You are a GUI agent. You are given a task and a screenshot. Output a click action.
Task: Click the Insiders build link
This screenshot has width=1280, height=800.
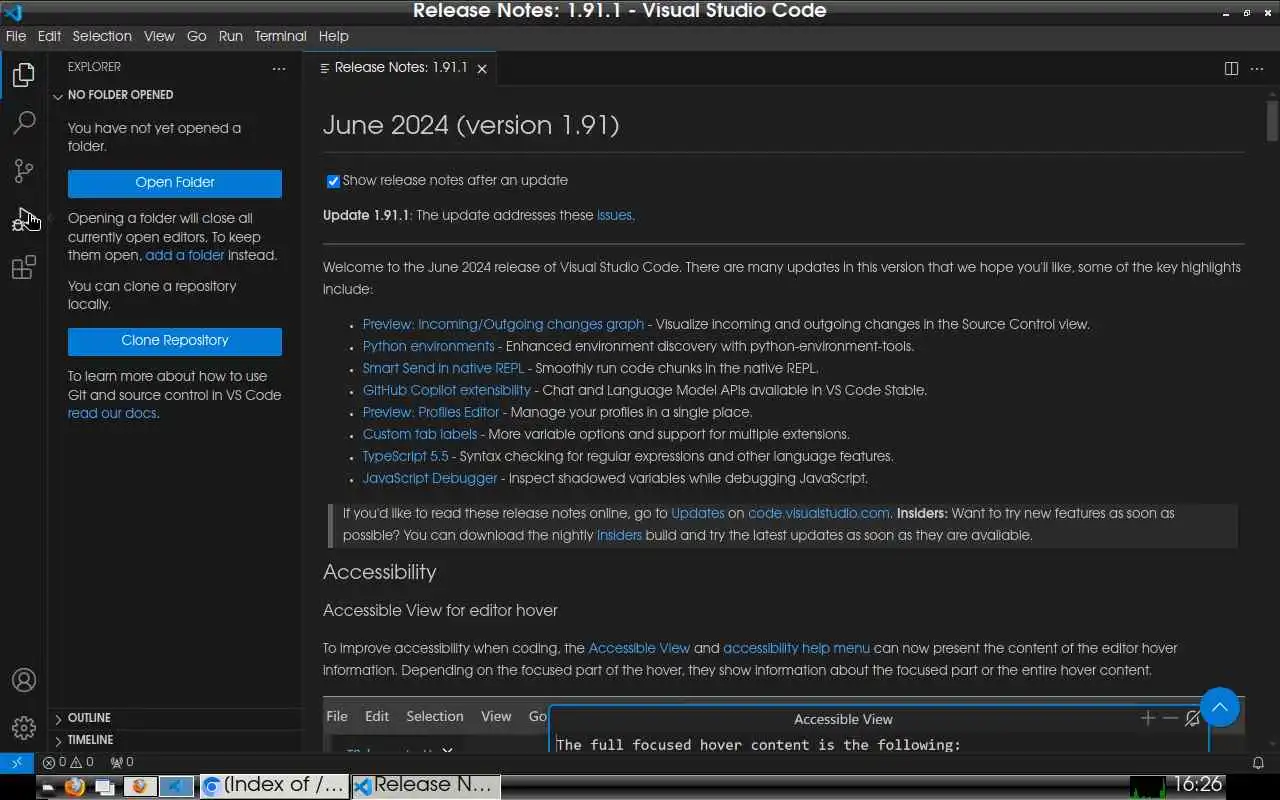pos(619,535)
